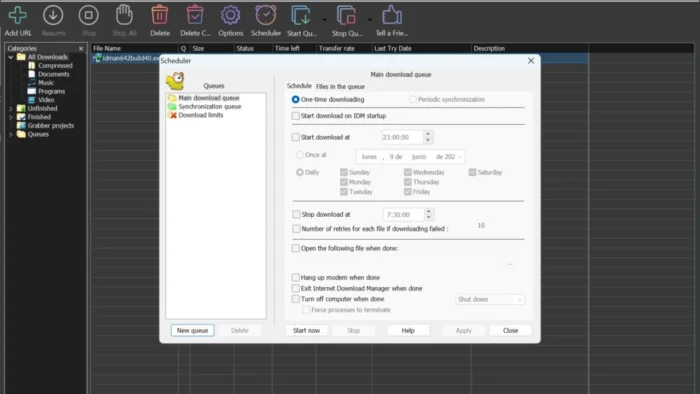
Task: Click the New queue button
Action: click(192, 331)
